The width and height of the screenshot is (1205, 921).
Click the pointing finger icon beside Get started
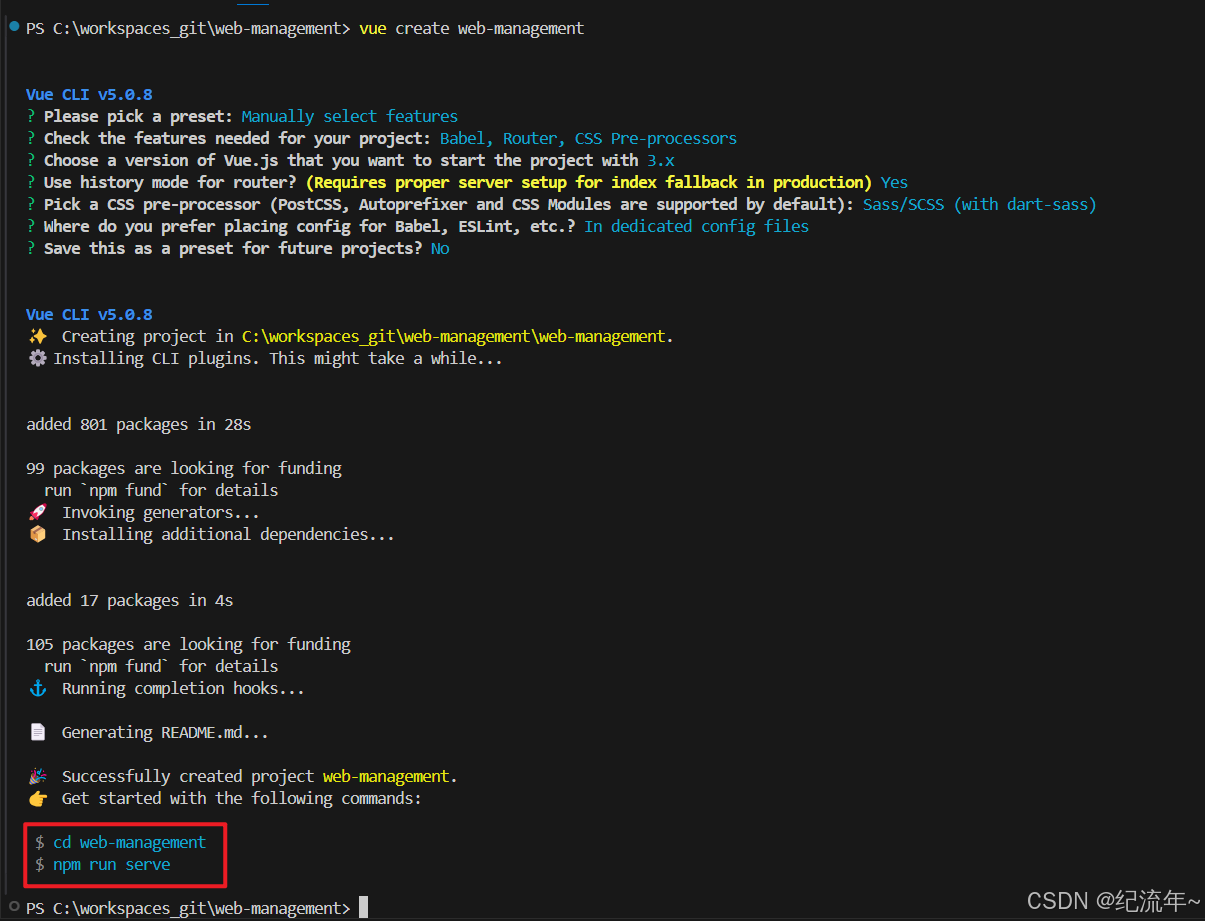tap(38, 798)
